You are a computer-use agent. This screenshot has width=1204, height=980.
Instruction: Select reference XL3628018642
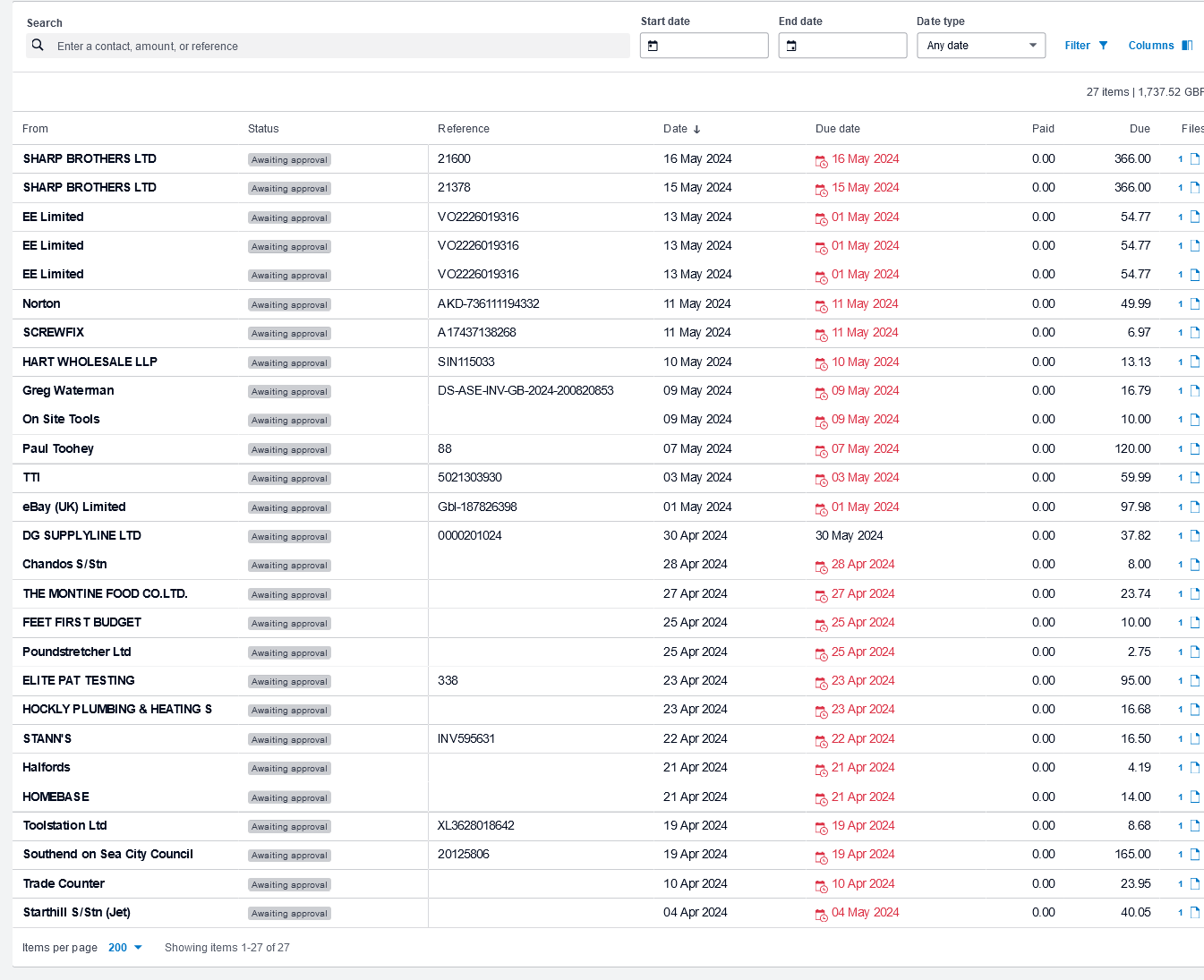pyautogui.click(x=476, y=825)
